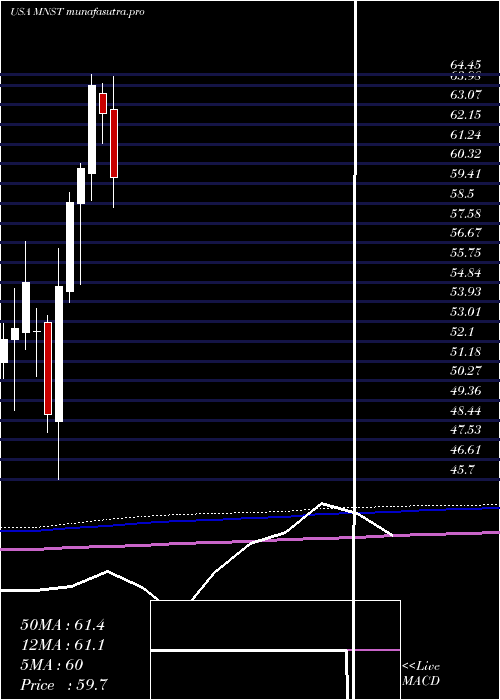
Task: Click the 49.36 price axis value
Action: click(x=466, y=391)
